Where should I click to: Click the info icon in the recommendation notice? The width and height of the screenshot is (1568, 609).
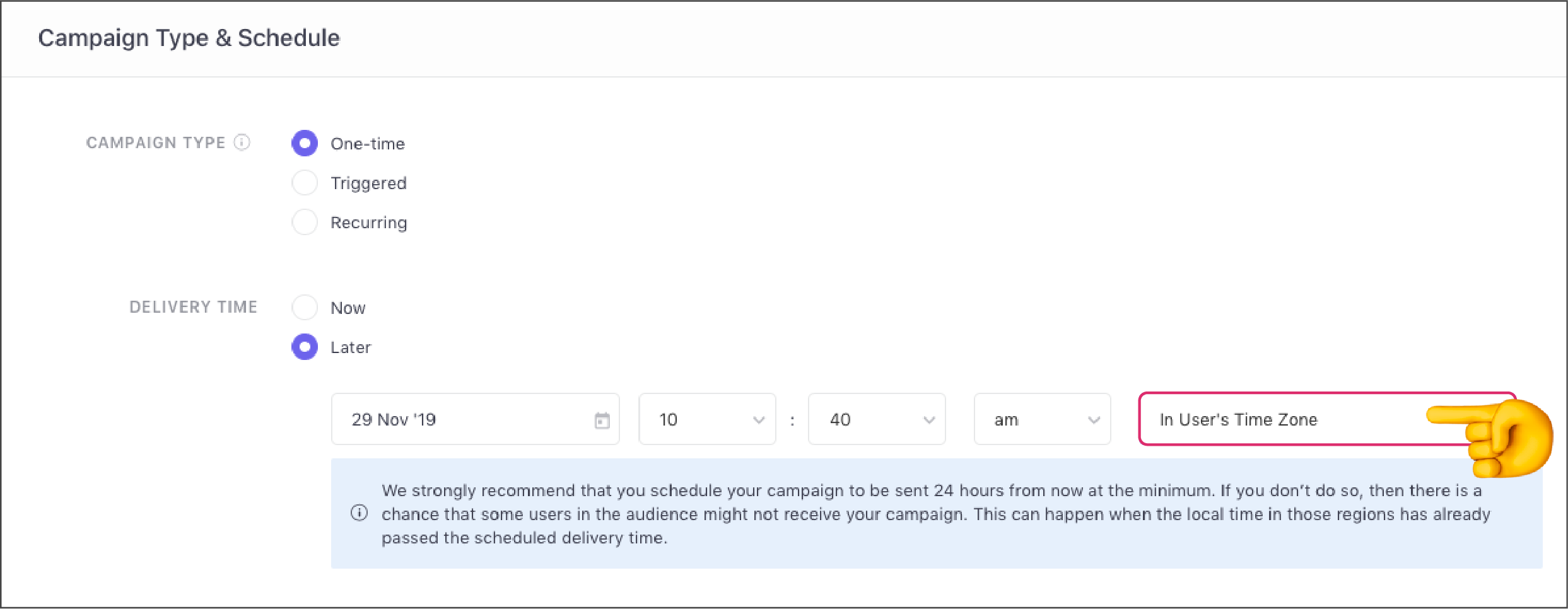point(360,513)
